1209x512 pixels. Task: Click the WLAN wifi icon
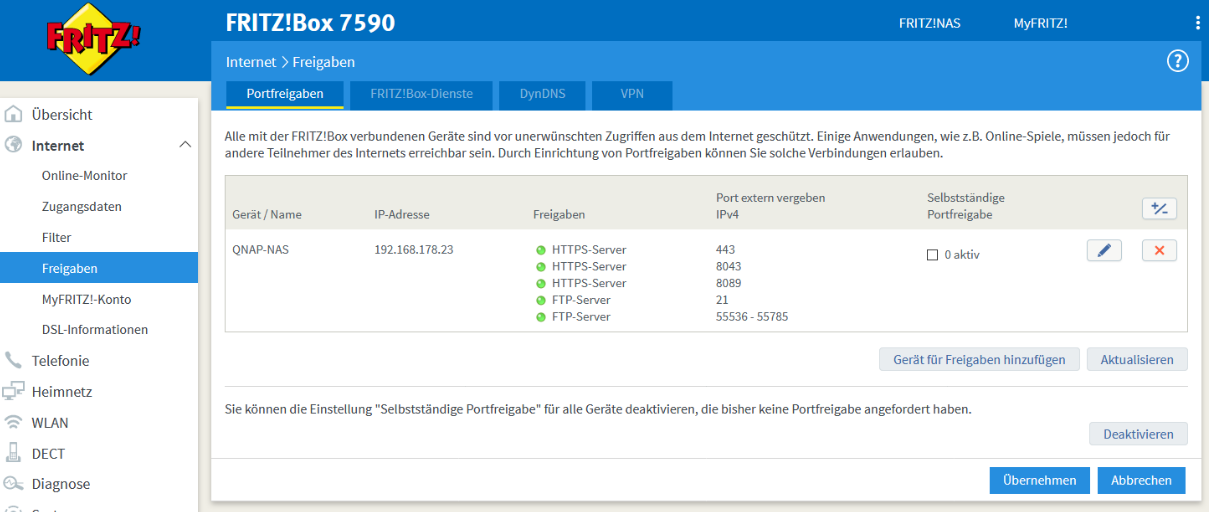[x=14, y=423]
